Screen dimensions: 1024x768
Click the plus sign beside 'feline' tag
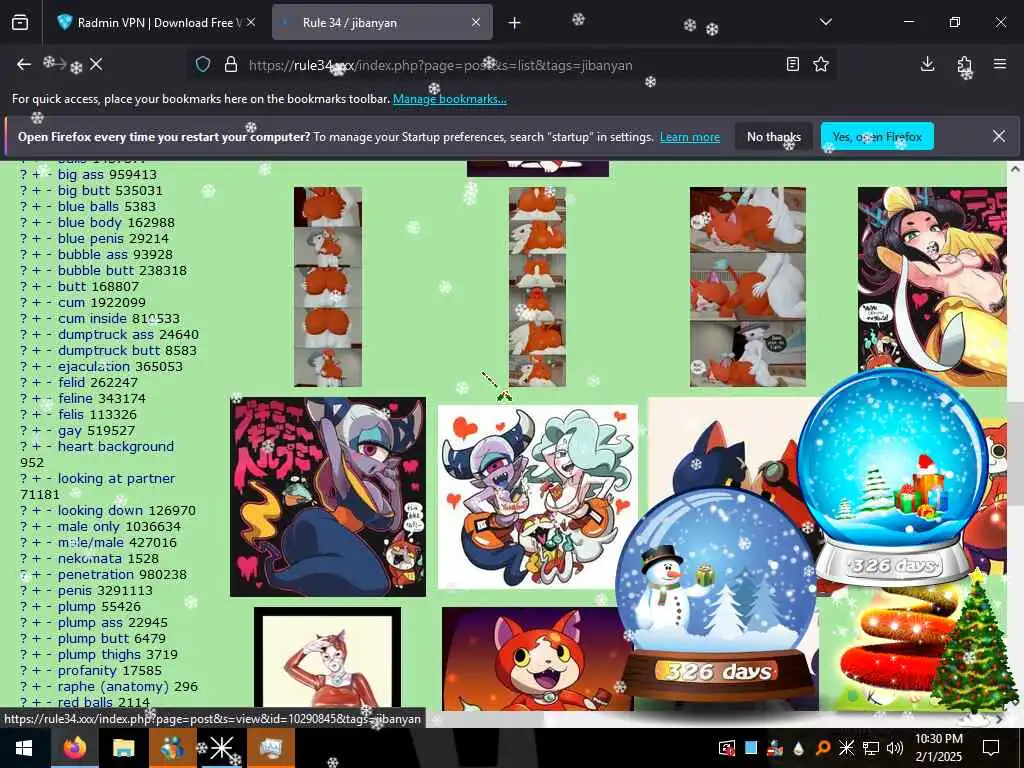(x=36, y=398)
